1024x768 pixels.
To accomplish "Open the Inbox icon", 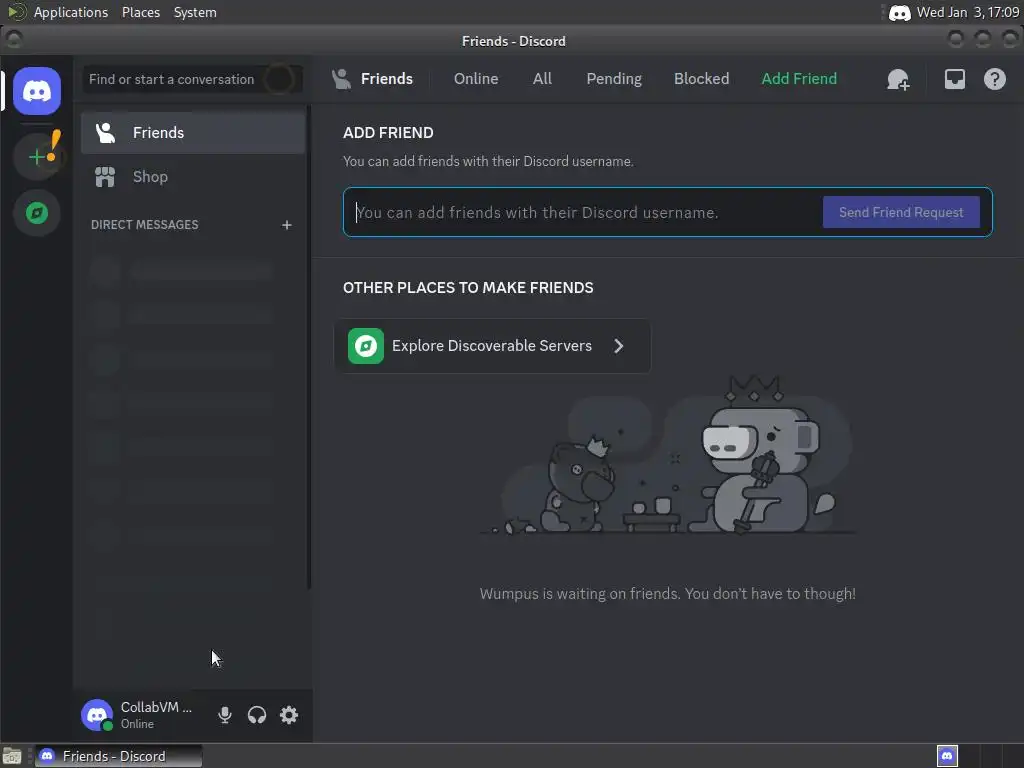I will point(954,79).
